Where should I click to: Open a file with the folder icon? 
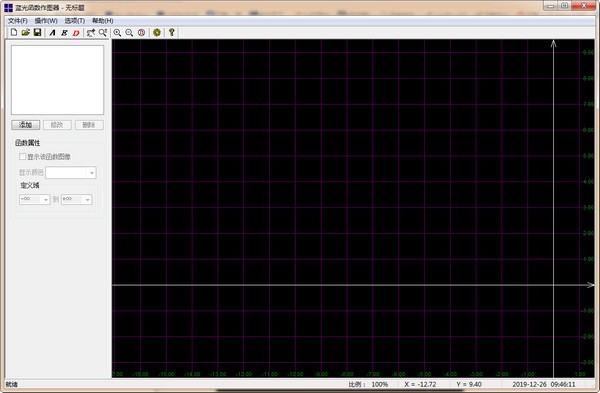tap(26, 33)
